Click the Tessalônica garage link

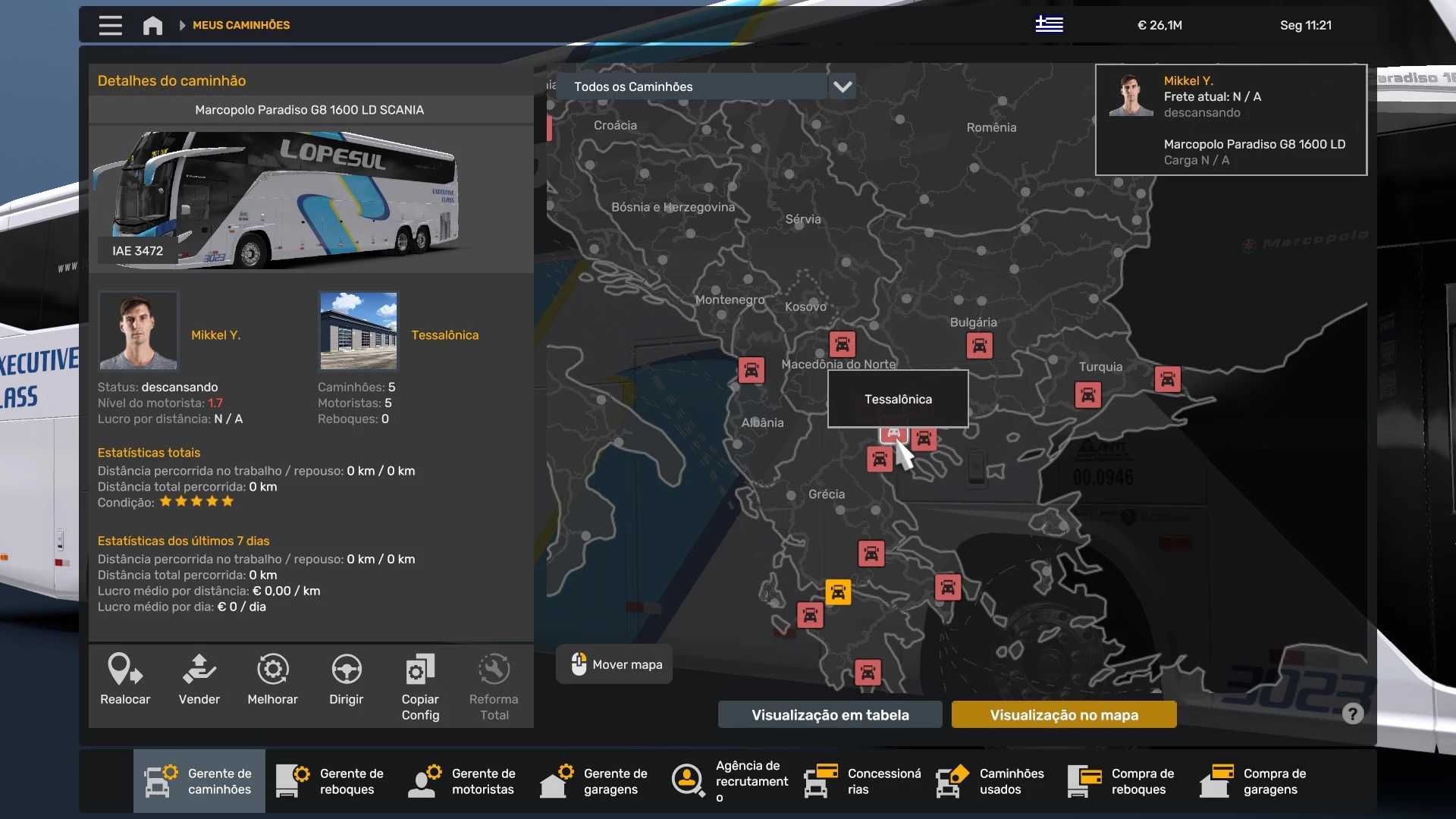pyautogui.click(x=444, y=335)
